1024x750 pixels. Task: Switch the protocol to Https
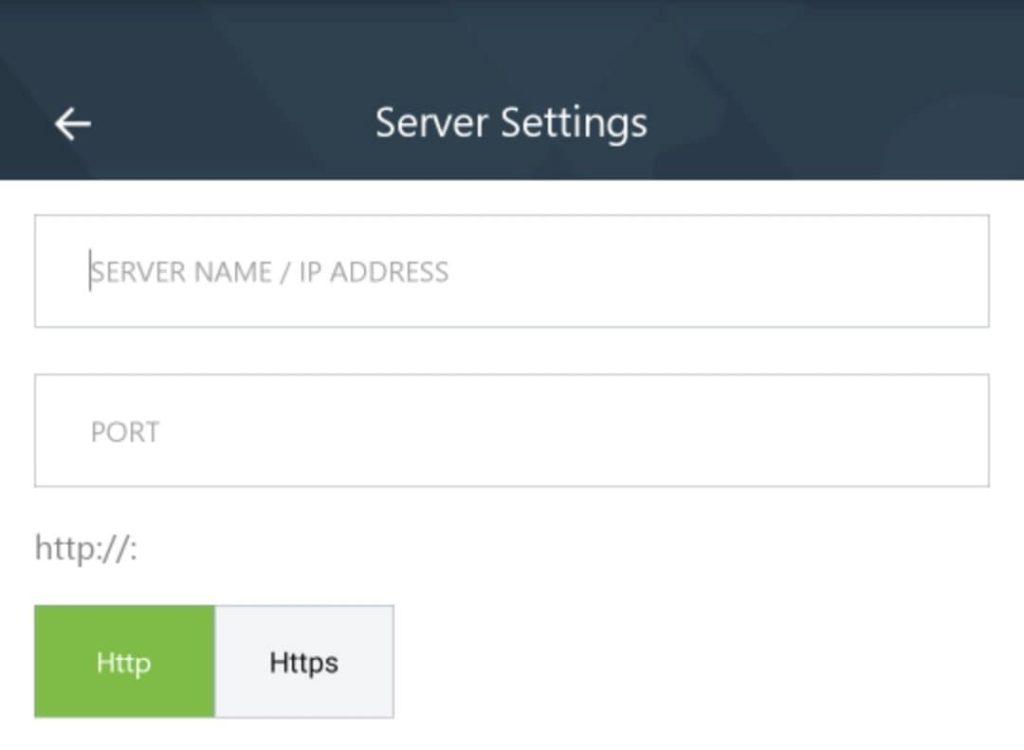pos(304,662)
